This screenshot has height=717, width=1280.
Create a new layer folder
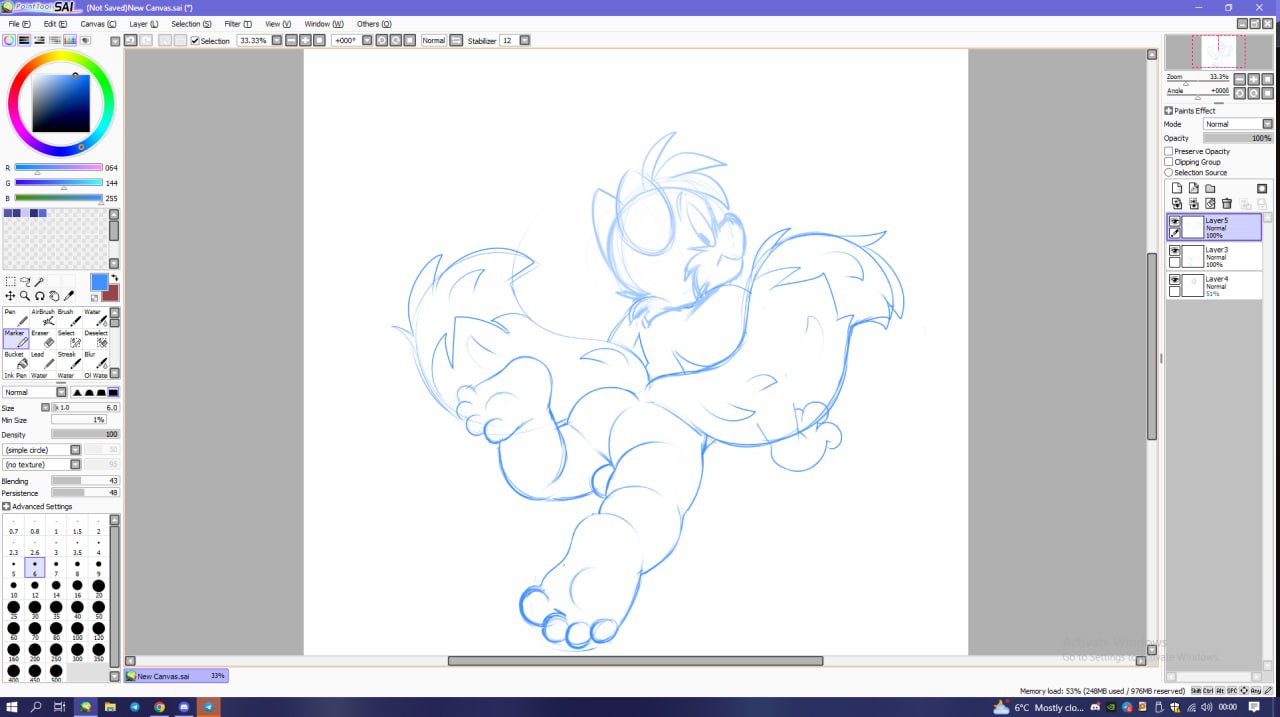point(1210,188)
